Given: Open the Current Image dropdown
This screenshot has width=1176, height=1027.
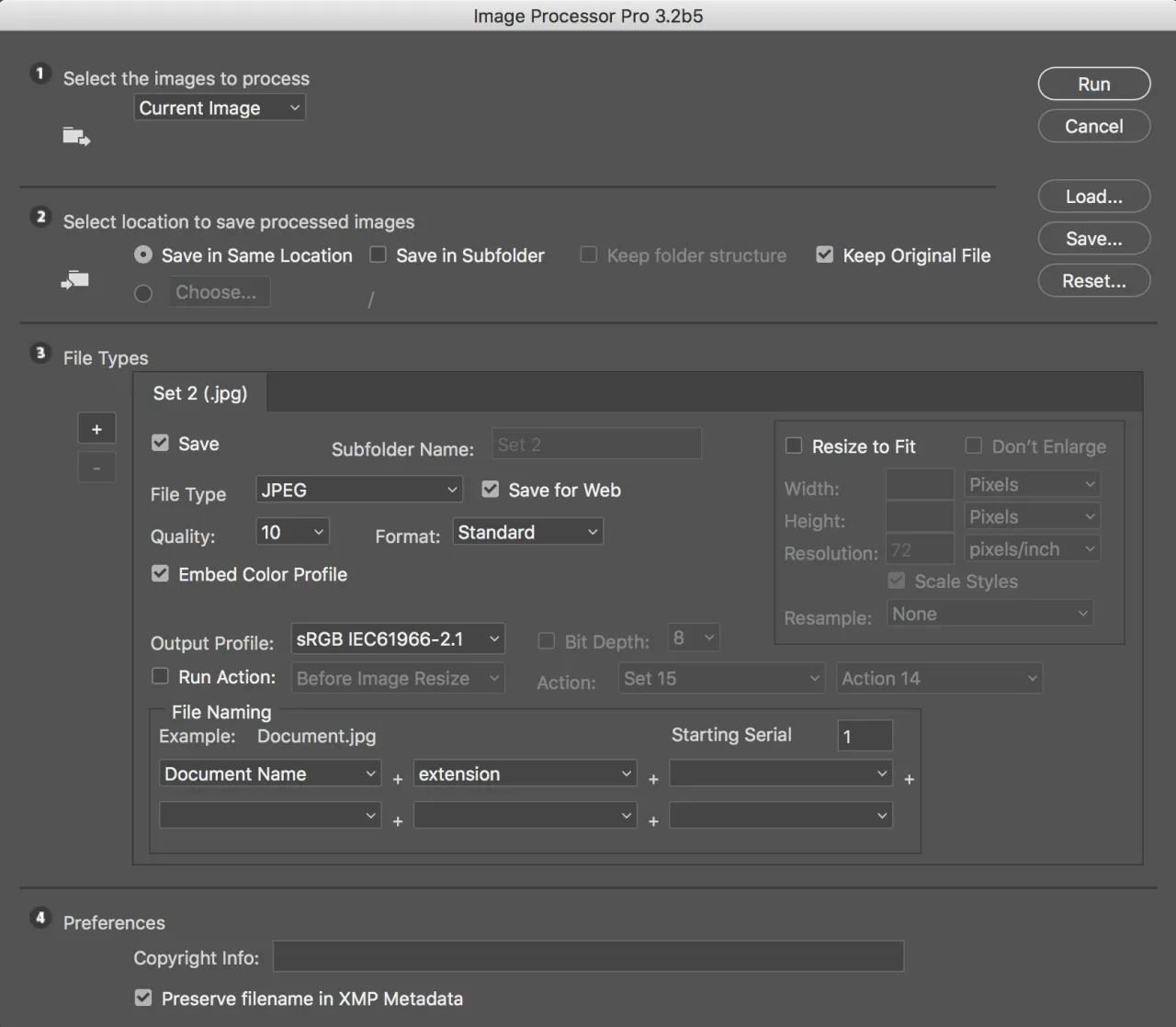Looking at the screenshot, I should click(219, 107).
